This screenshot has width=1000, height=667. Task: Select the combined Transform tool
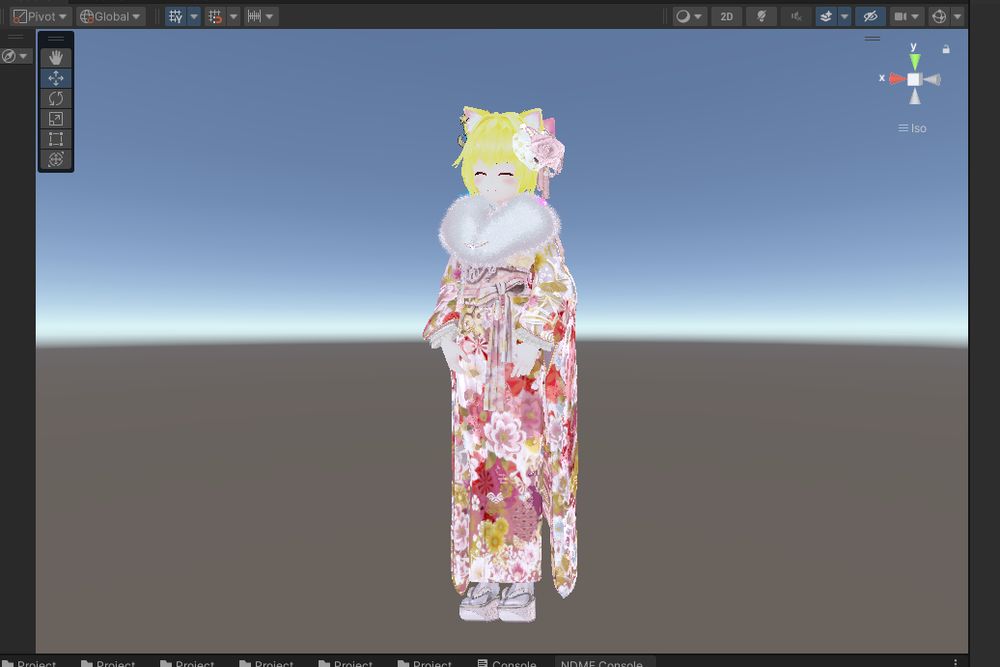pyautogui.click(x=55, y=159)
